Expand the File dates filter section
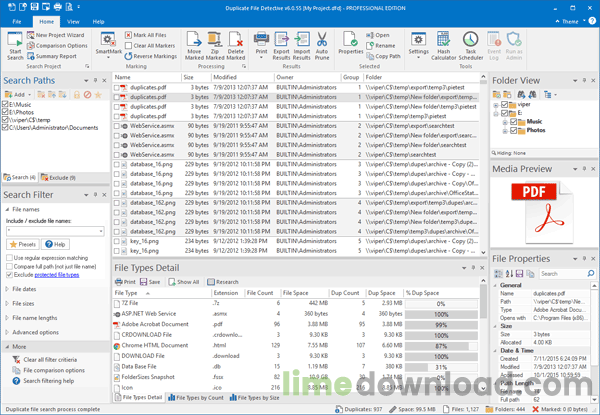This screenshot has width=600, height=415. [7, 289]
